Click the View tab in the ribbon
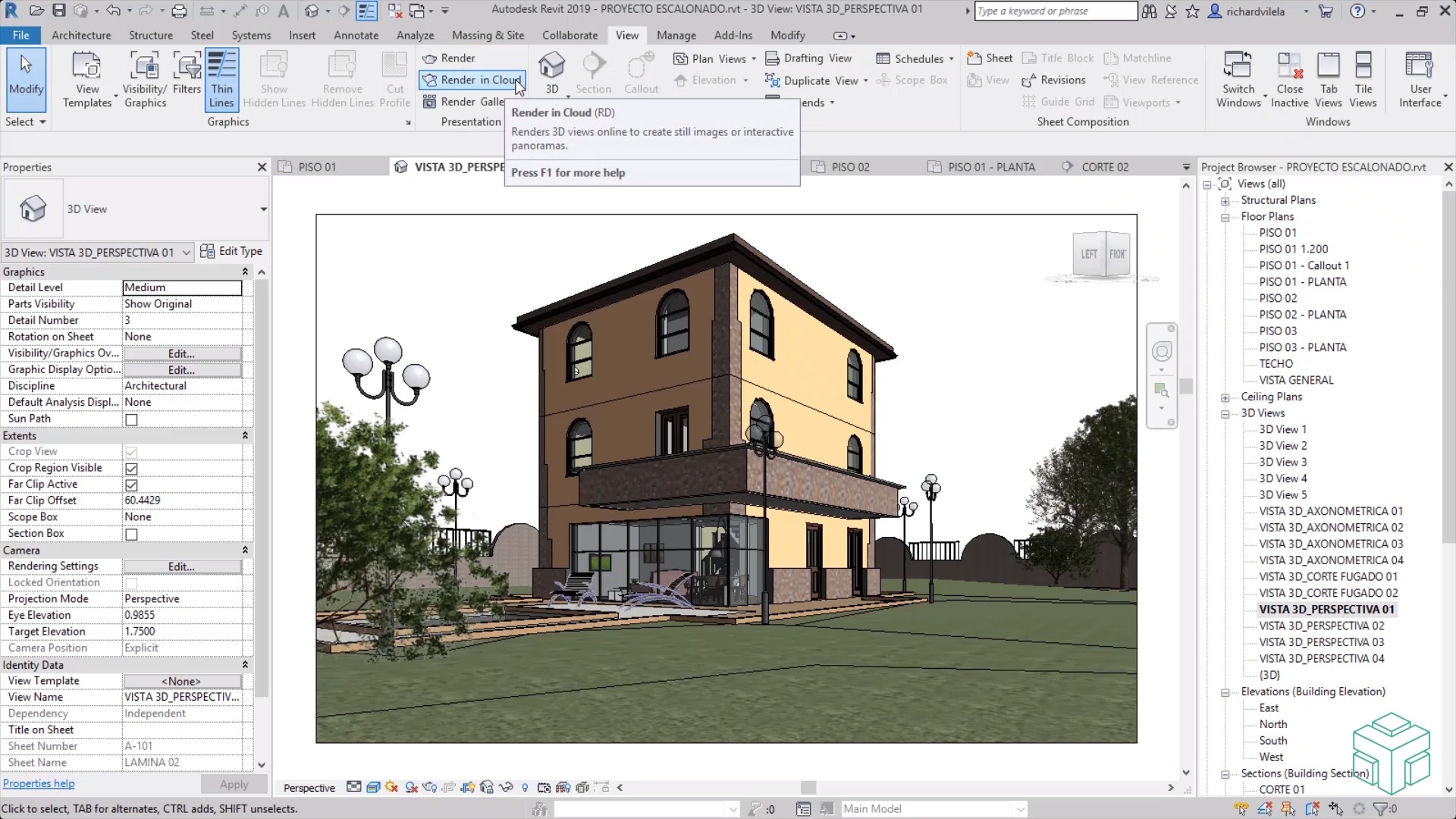The height and width of the screenshot is (819, 1456). click(x=627, y=35)
